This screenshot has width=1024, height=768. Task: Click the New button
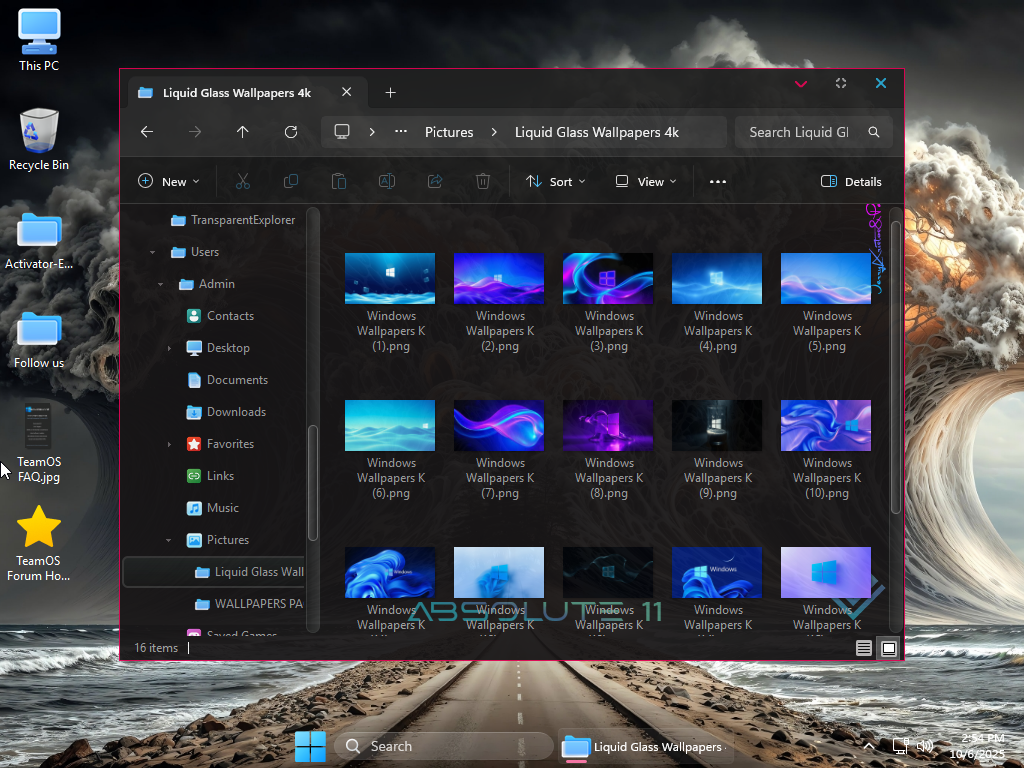coord(168,182)
